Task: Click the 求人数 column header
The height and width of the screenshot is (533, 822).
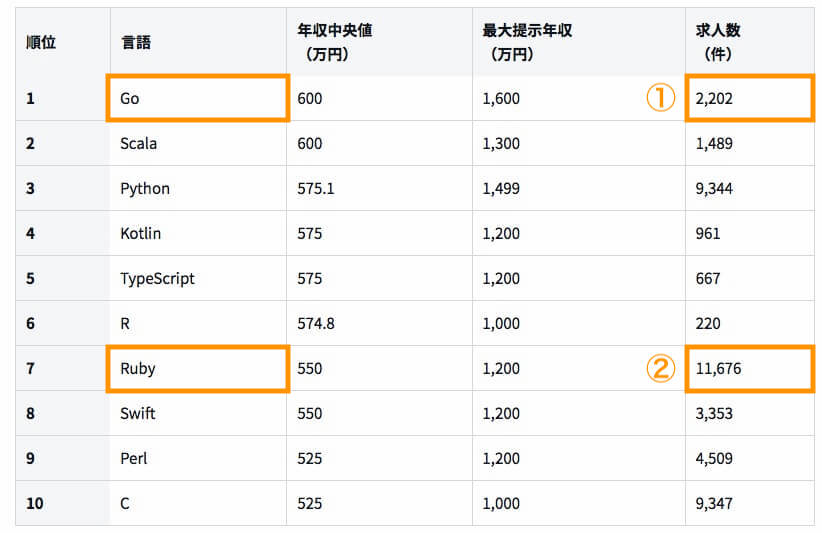Action: point(750,42)
